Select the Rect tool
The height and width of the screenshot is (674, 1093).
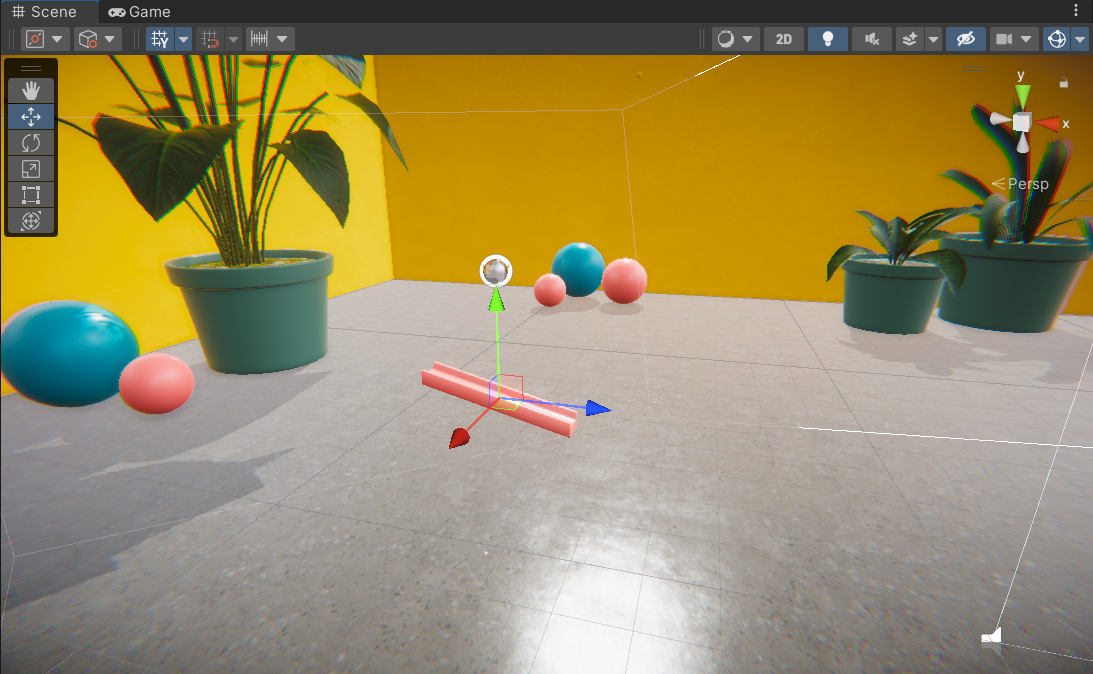tap(31, 194)
